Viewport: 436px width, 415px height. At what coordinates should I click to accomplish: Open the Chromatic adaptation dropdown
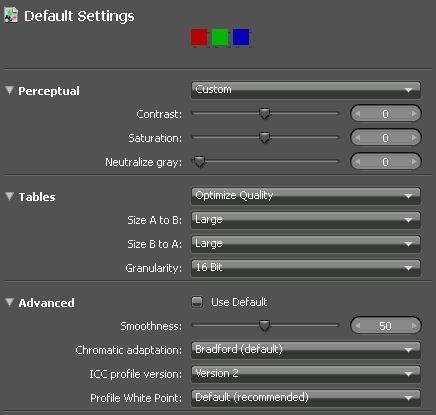point(306,350)
